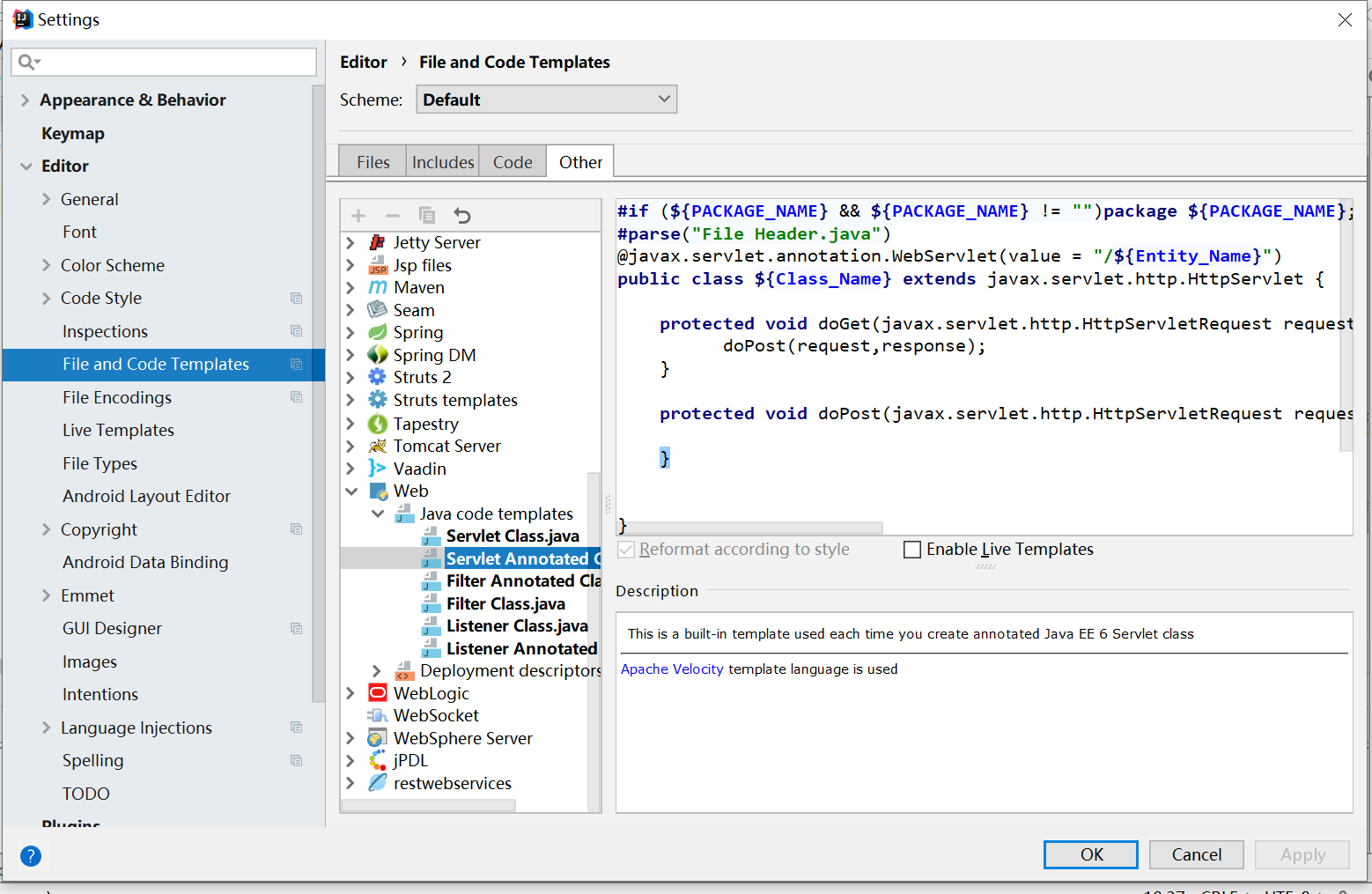This screenshot has height=894, width=1372.
Task: Click the copy template icon
Action: (427, 216)
